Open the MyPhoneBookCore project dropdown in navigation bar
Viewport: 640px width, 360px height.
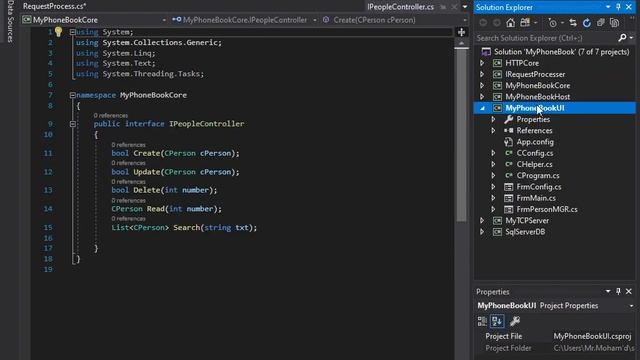coord(164,20)
